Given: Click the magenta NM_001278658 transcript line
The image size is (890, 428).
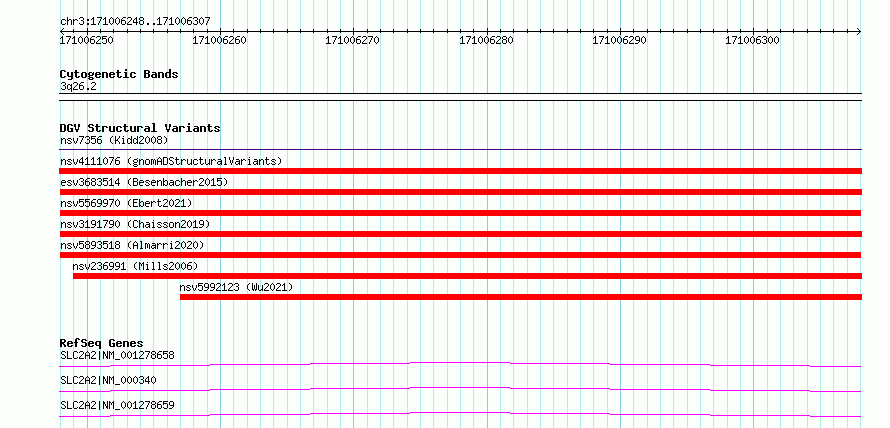Looking at the screenshot, I should click(460, 364).
